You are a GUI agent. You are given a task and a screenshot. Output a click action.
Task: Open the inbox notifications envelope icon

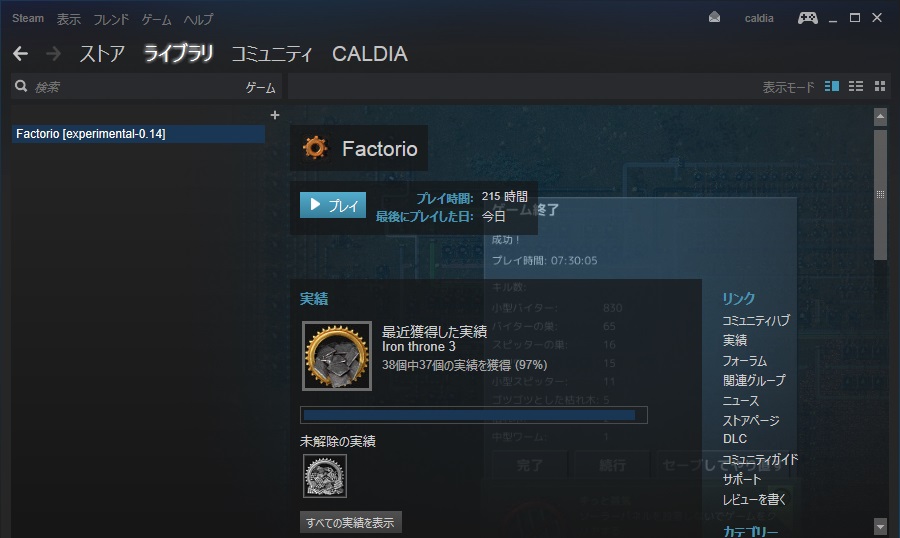pyautogui.click(x=714, y=18)
